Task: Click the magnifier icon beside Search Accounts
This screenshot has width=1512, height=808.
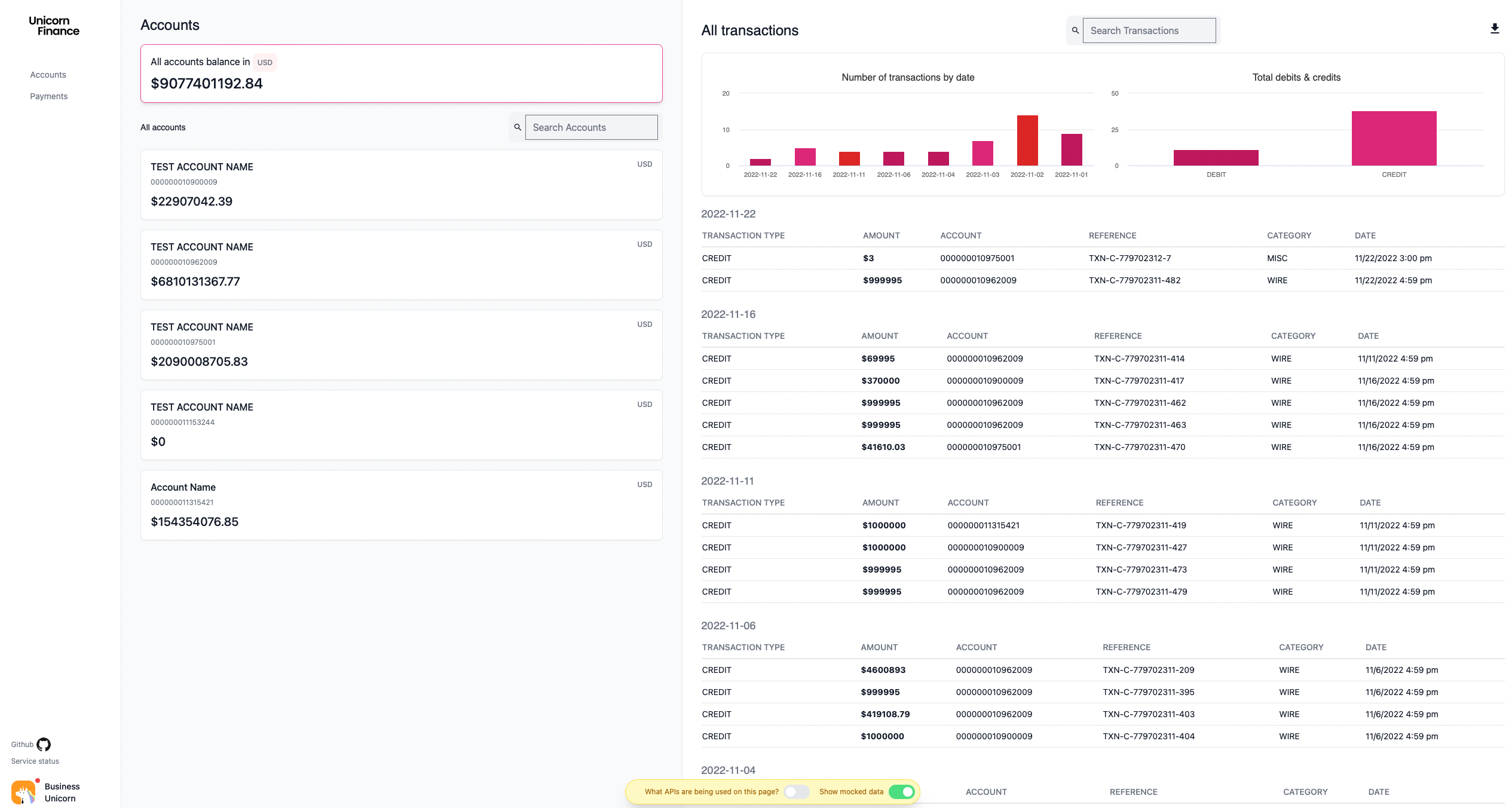Action: pos(518,127)
